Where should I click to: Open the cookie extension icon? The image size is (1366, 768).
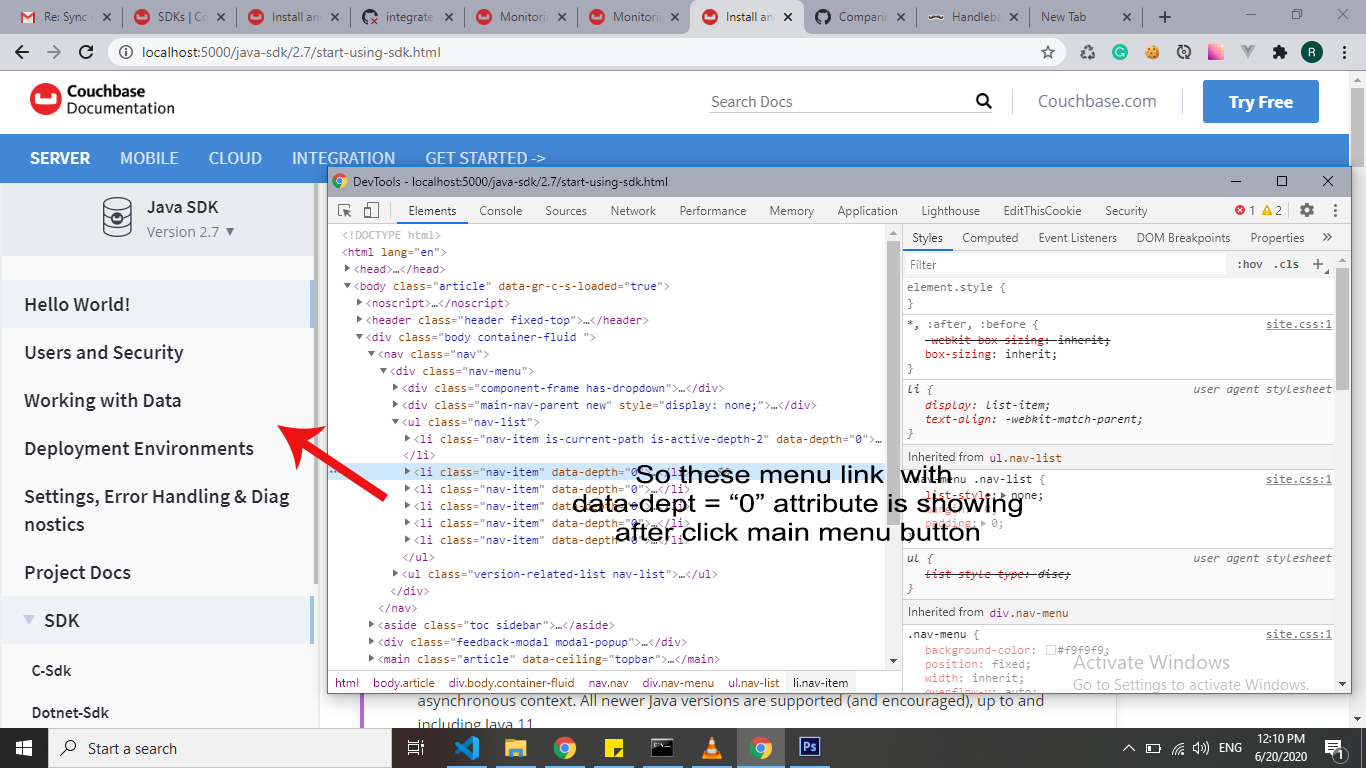tap(1152, 52)
